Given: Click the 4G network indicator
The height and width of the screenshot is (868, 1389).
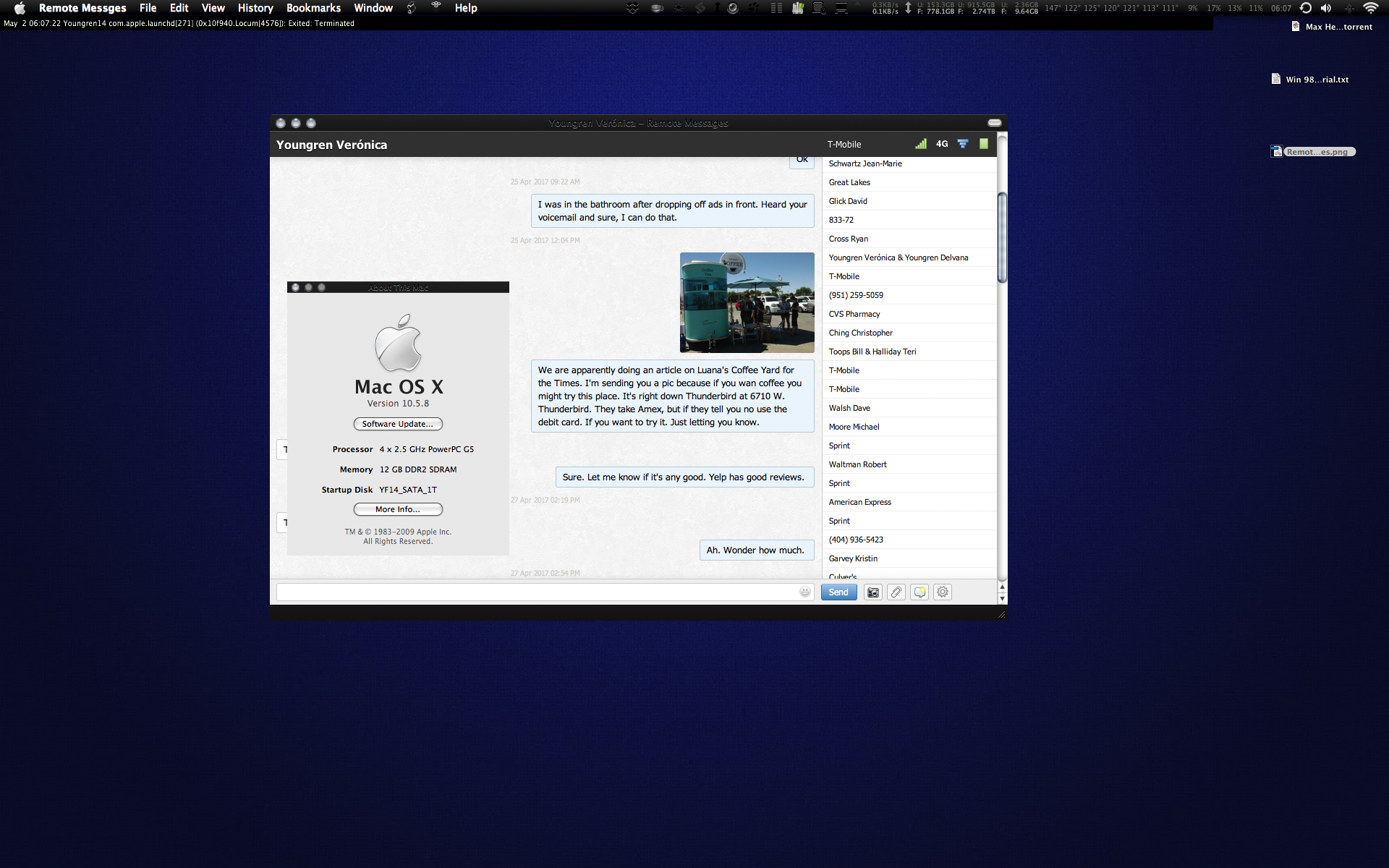Looking at the screenshot, I should pos(942,144).
